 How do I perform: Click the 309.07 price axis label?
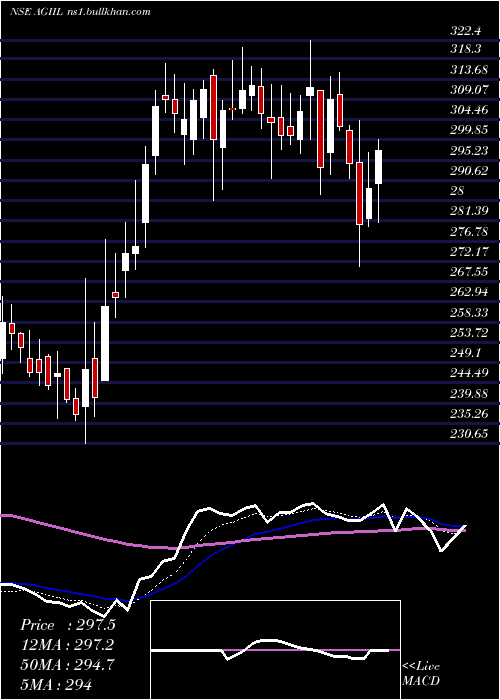point(469,90)
